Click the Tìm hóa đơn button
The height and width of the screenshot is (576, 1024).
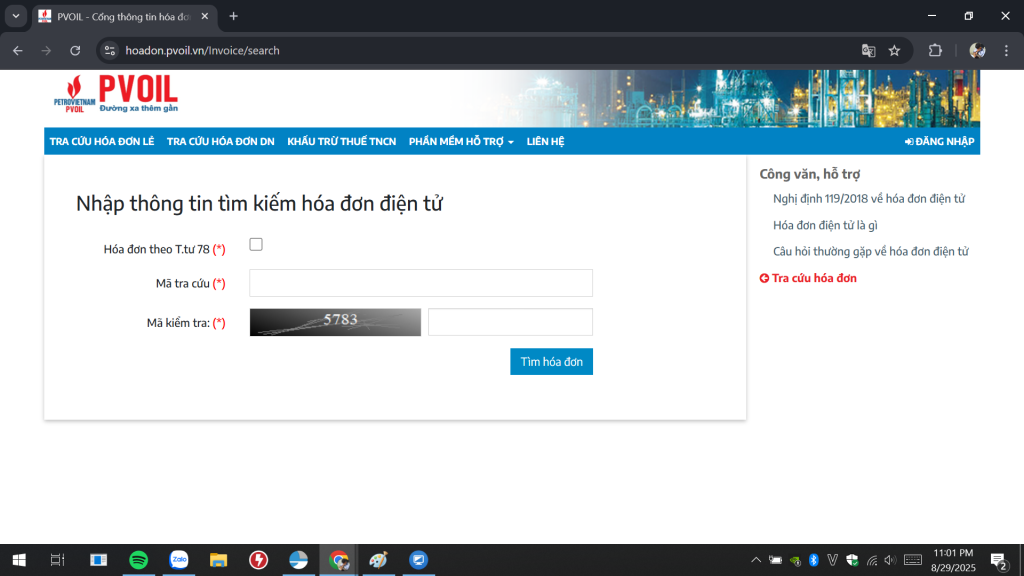(x=551, y=362)
